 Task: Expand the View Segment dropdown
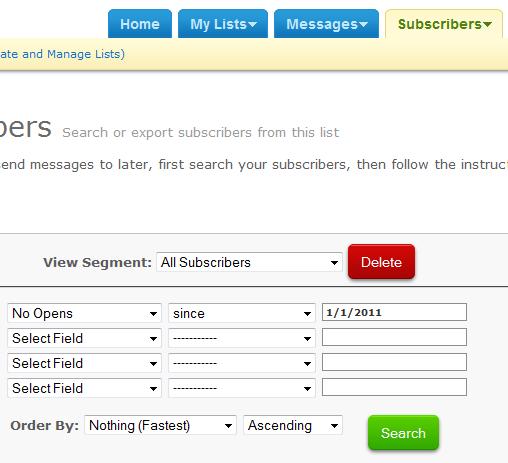249,262
